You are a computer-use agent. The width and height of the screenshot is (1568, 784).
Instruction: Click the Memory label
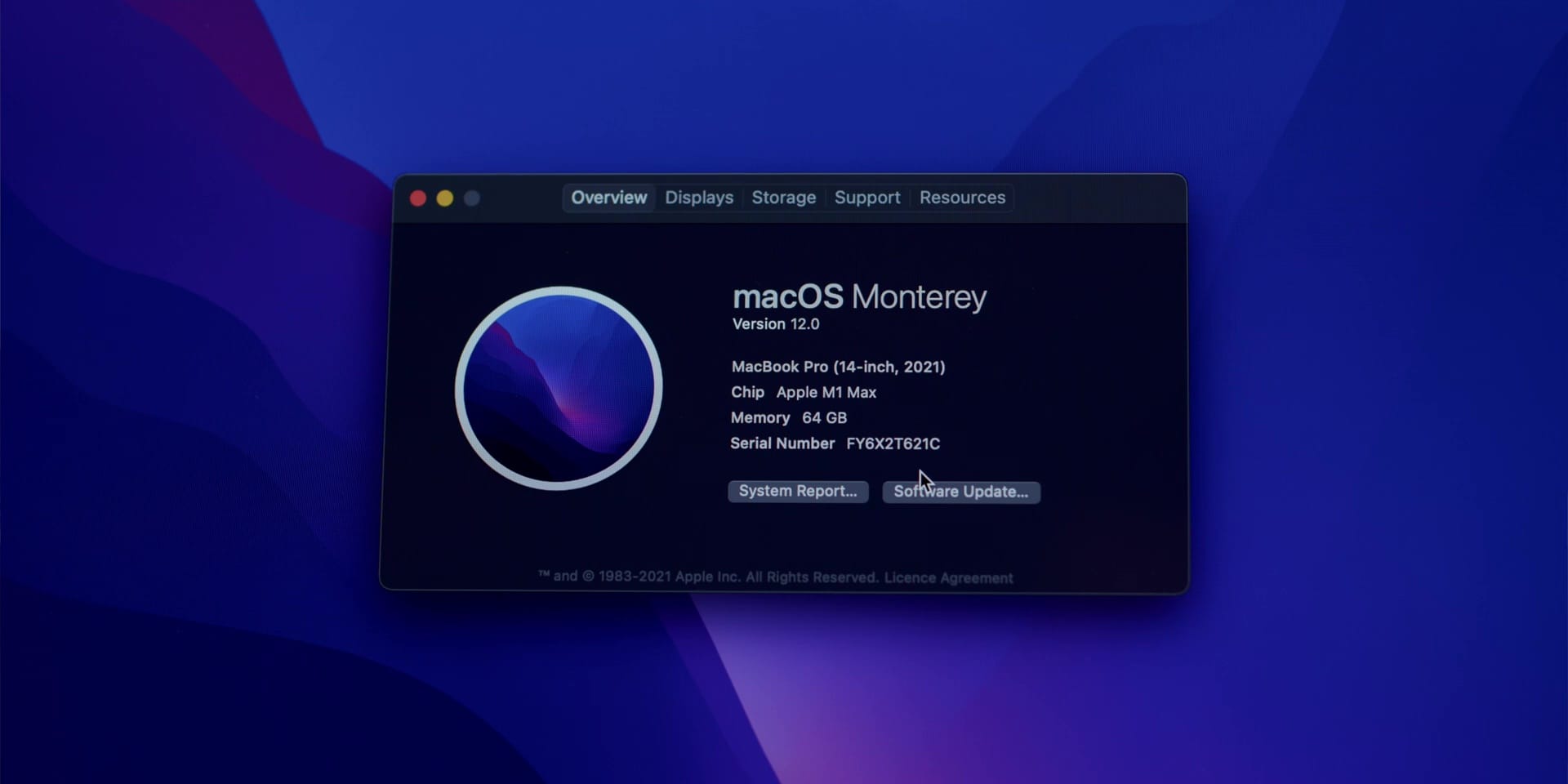pyautogui.click(x=760, y=417)
